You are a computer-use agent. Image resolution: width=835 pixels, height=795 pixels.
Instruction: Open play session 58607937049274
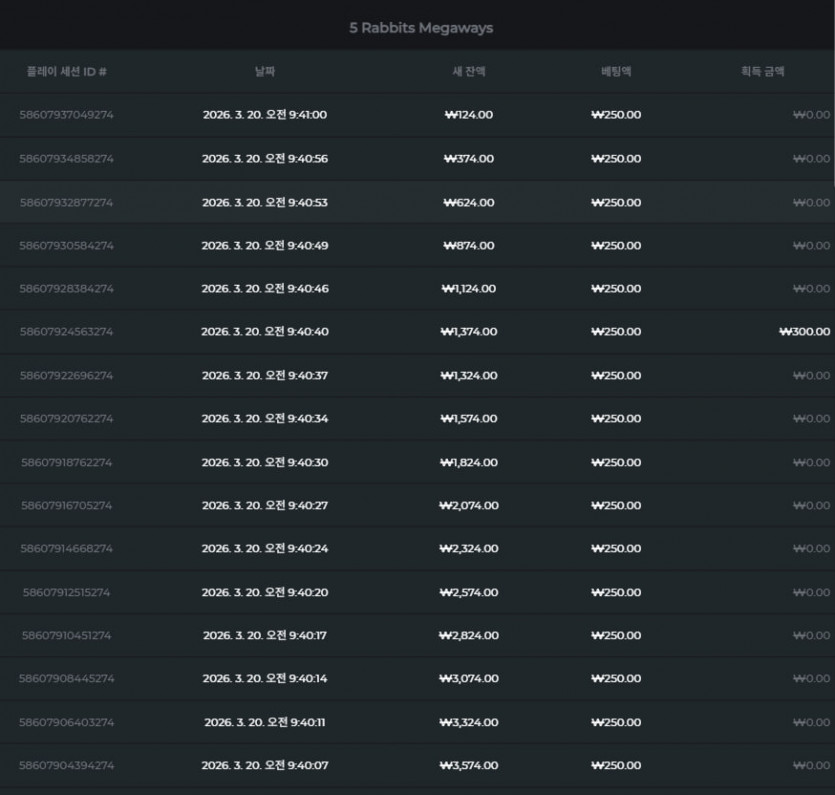click(66, 115)
